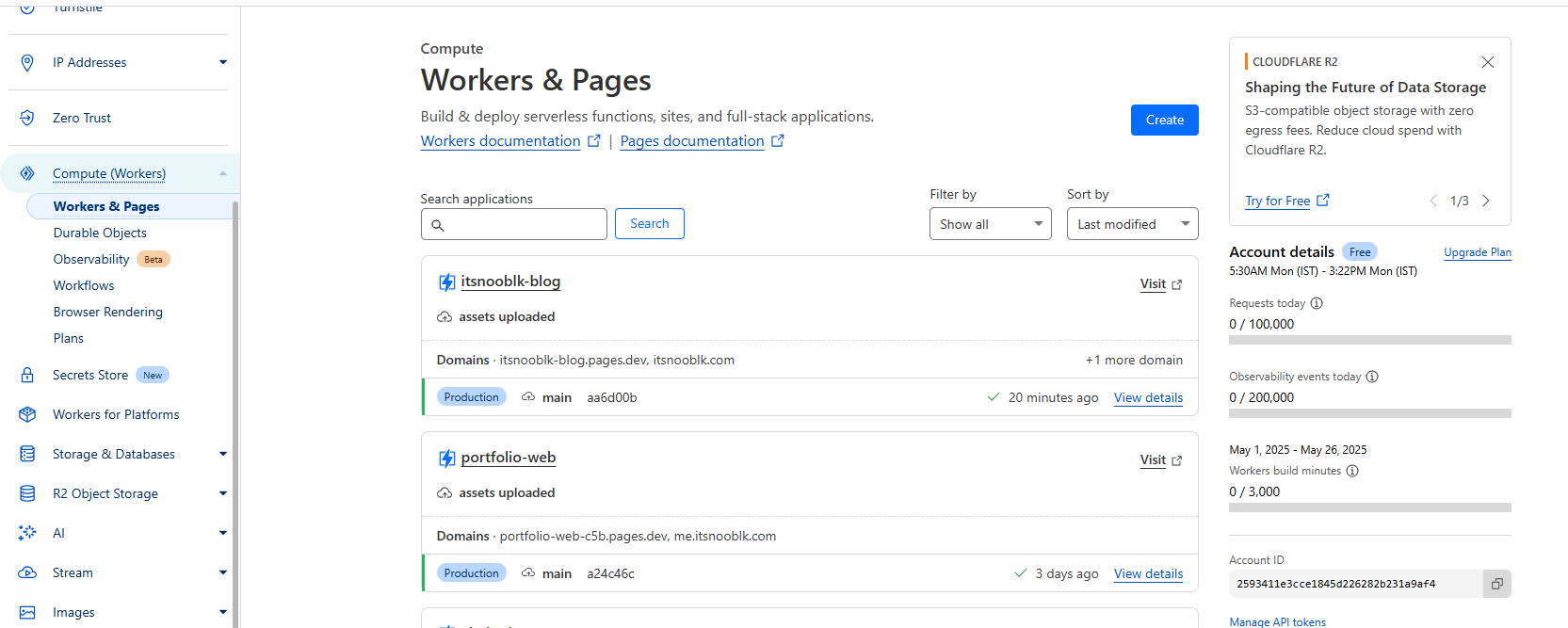Click external link icon beside Workers documentation
This screenshot has width=1568, height=628.
594,140
